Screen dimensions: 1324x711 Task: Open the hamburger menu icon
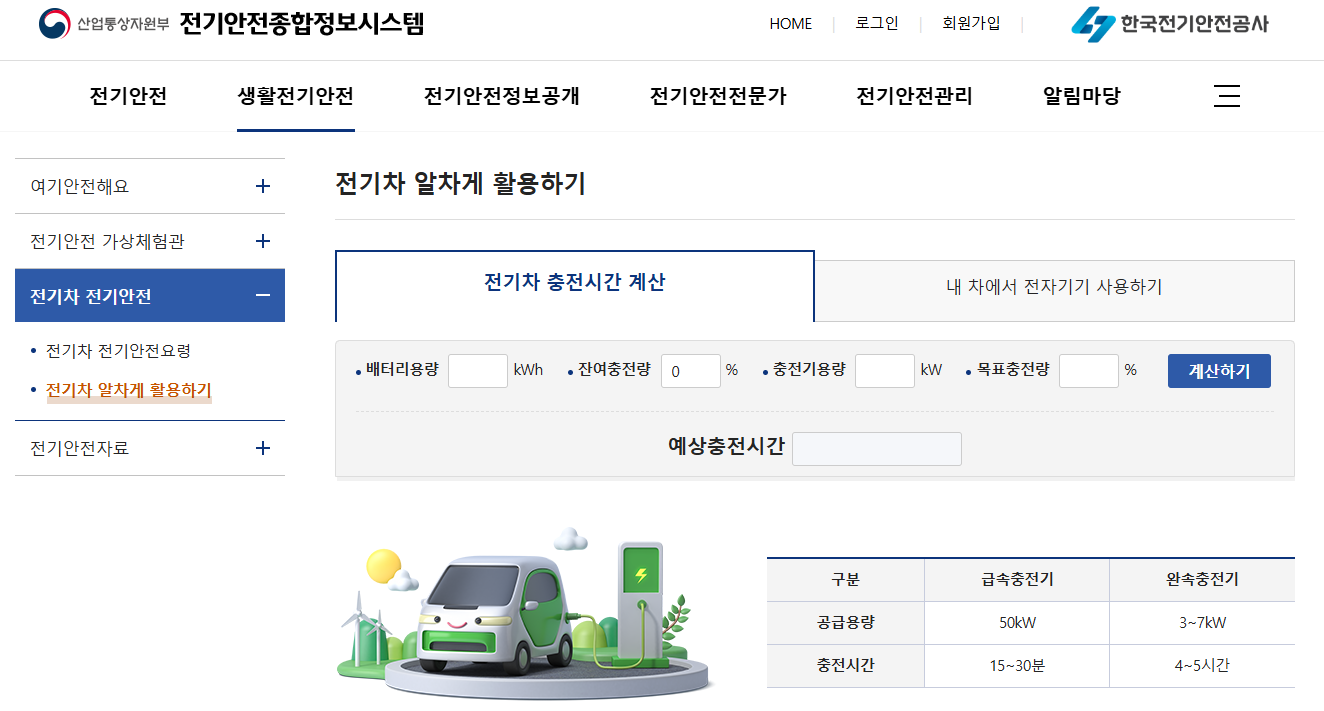pyautogui.click(x=1227, y=96)
